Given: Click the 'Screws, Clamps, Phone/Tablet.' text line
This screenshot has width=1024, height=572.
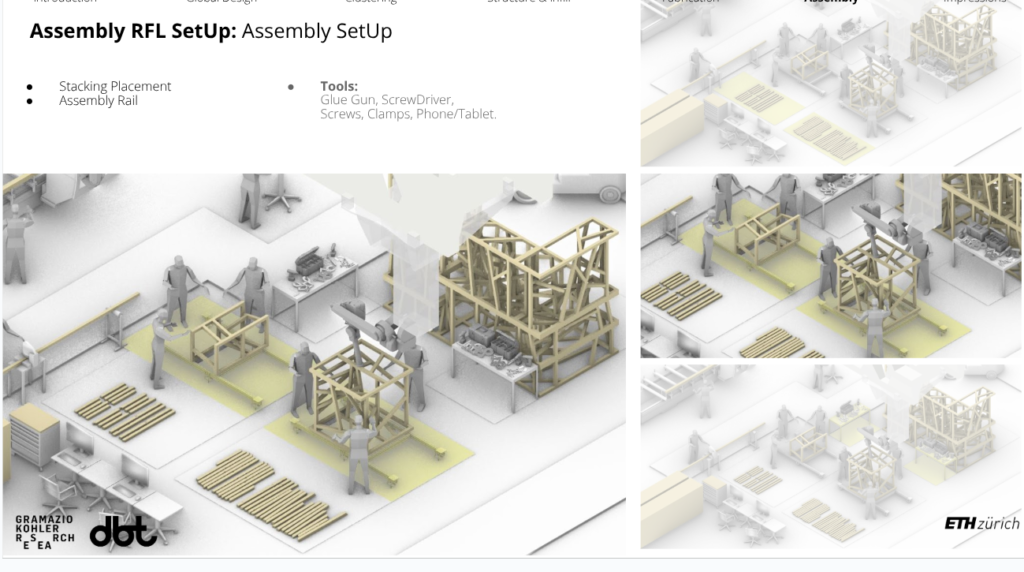Looking at the screenshot, I should coord(408,114).
